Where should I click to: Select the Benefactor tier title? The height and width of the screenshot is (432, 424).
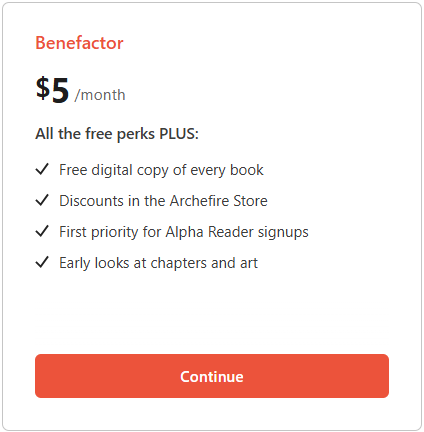(x=79, y=43)
